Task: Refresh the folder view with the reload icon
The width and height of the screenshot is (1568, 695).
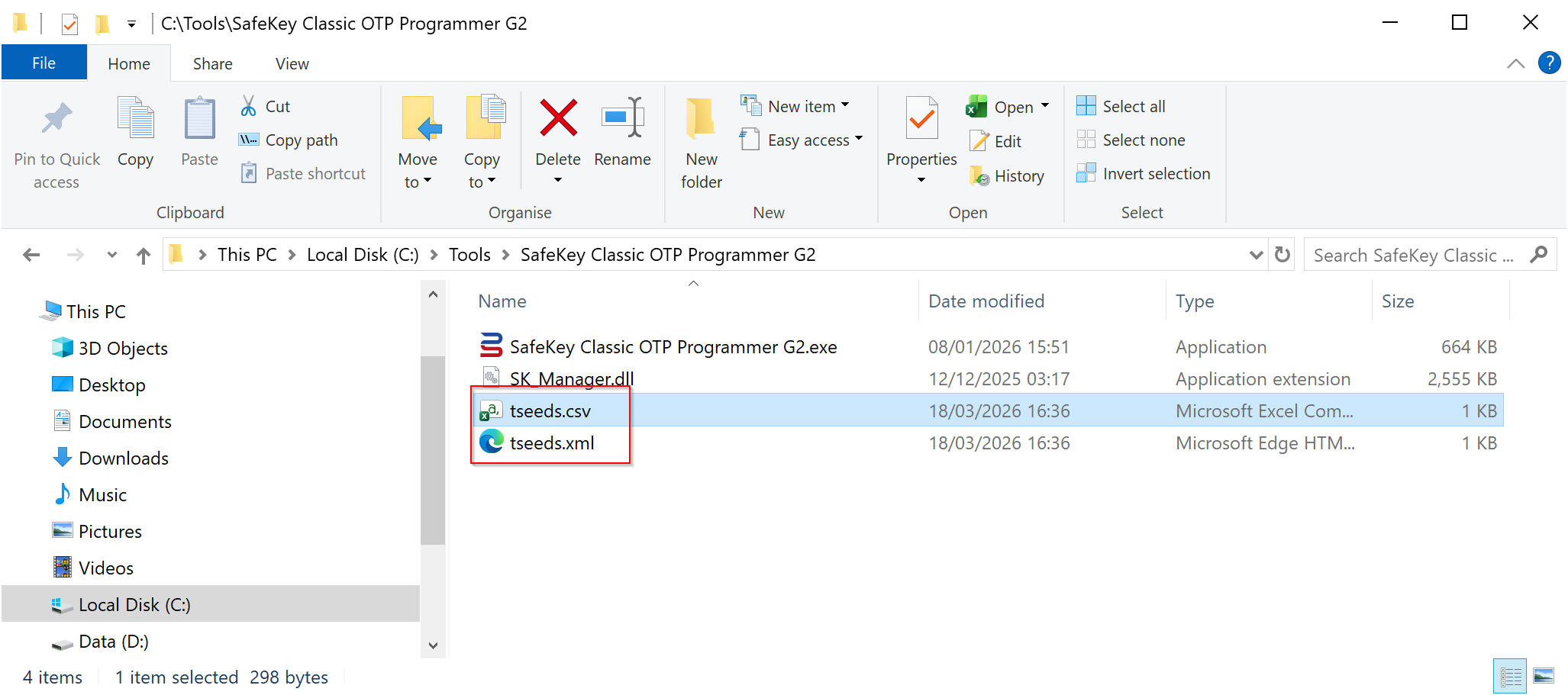Action: pos(1282,255)
